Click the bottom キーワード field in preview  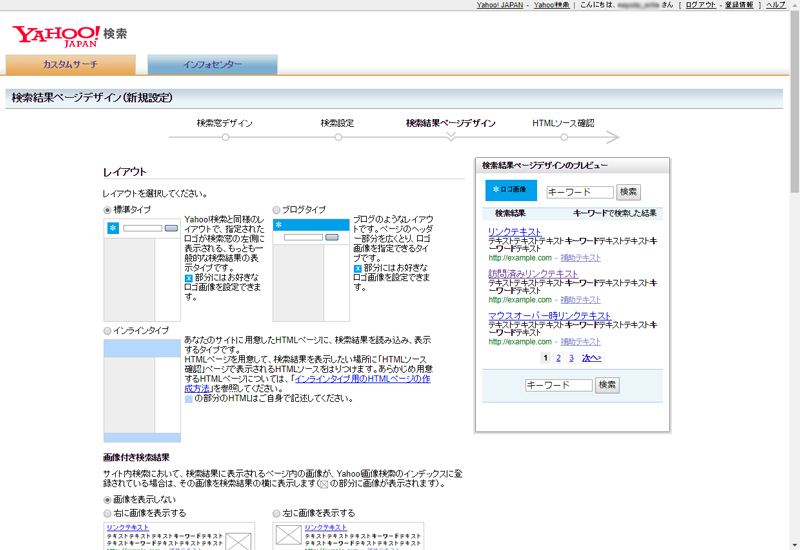tap(559, 385)
